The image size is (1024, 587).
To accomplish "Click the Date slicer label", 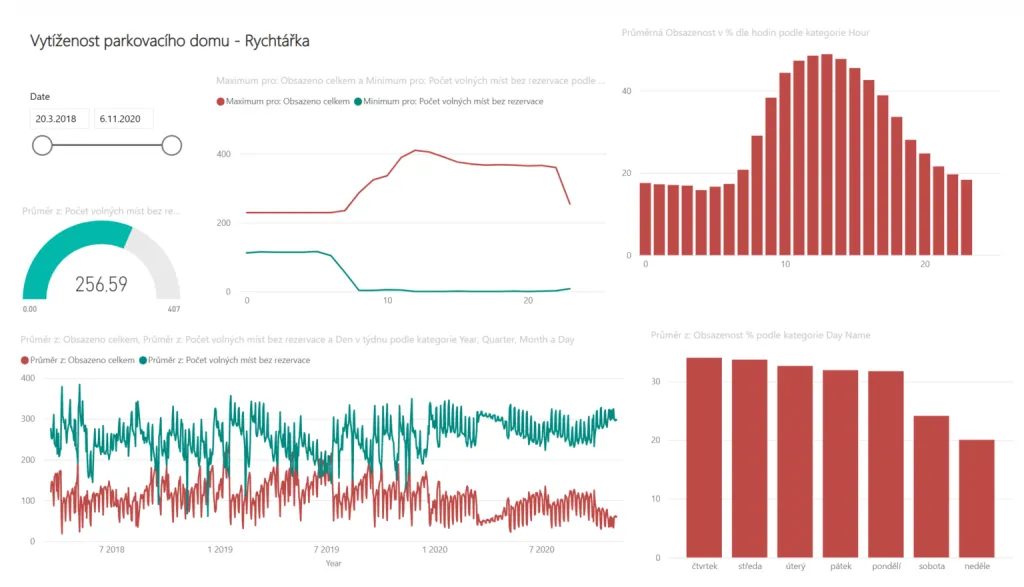I will 40,97.
